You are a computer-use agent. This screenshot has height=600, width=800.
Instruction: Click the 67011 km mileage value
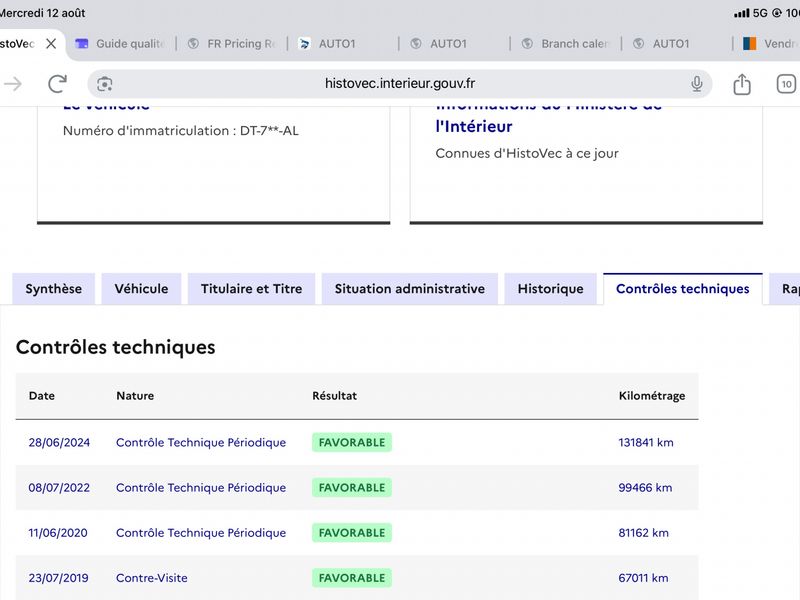point(643,578)
